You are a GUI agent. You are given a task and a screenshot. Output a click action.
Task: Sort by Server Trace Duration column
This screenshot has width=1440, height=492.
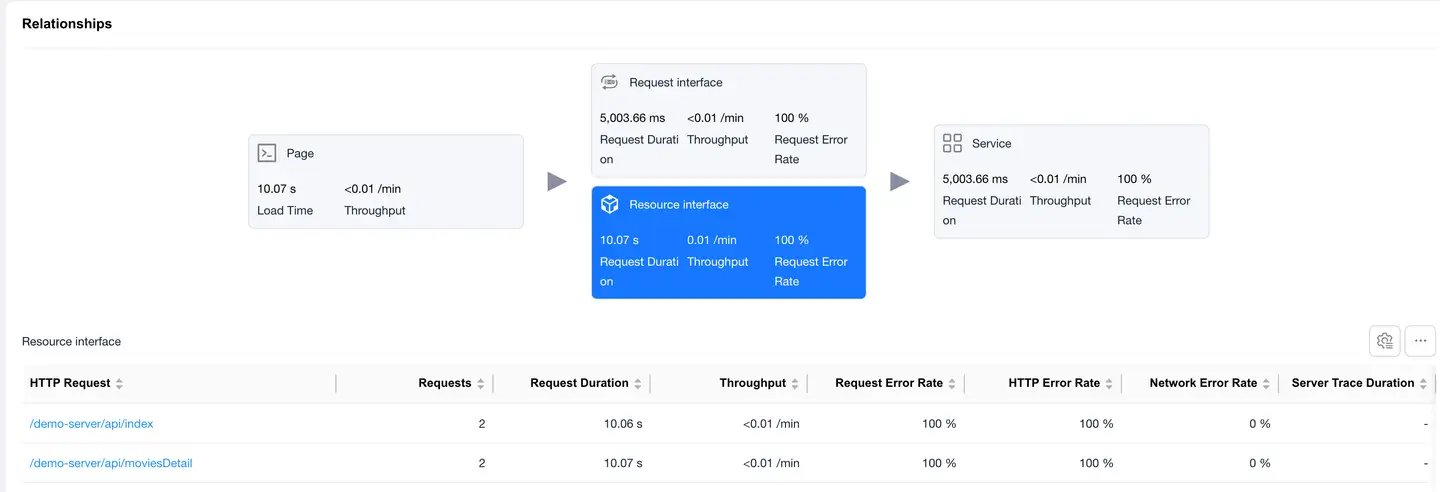(x=1423, y=384)
